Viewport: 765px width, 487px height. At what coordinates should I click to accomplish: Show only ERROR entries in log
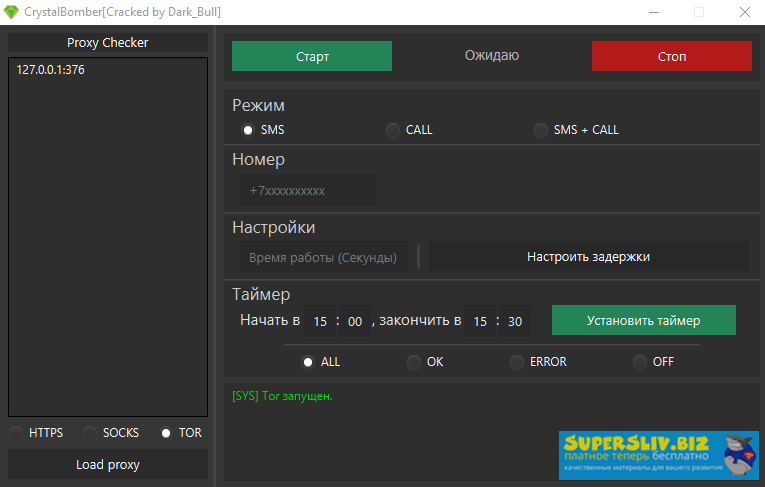tap(517, 362)
